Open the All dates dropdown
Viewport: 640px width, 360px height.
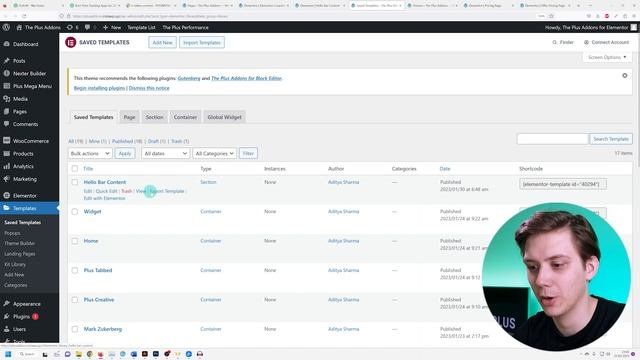(x=165, y=153)
